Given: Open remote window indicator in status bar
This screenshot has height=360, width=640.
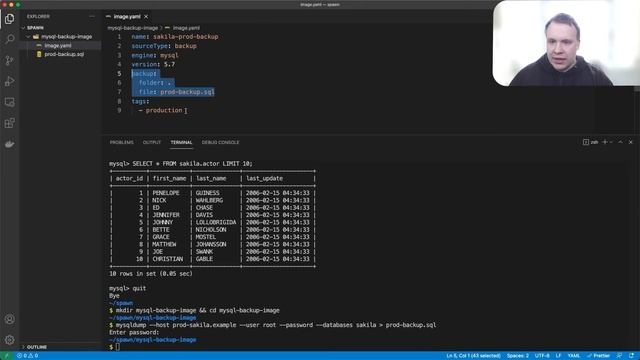Looking at the screenshot, I should [6, 356].
